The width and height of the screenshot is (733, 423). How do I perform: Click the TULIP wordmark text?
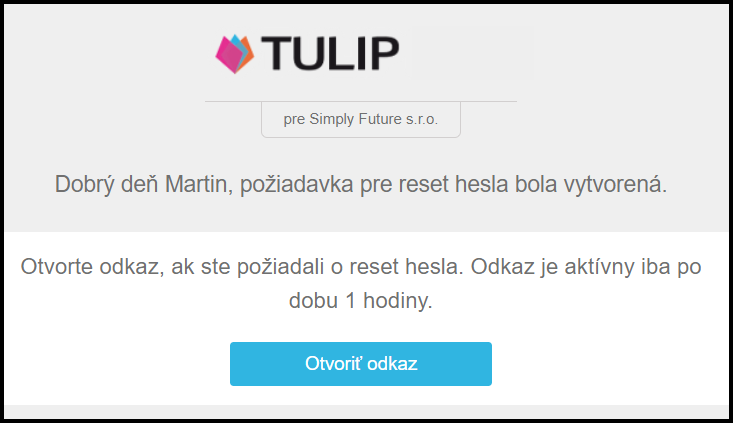pos(331,54)
